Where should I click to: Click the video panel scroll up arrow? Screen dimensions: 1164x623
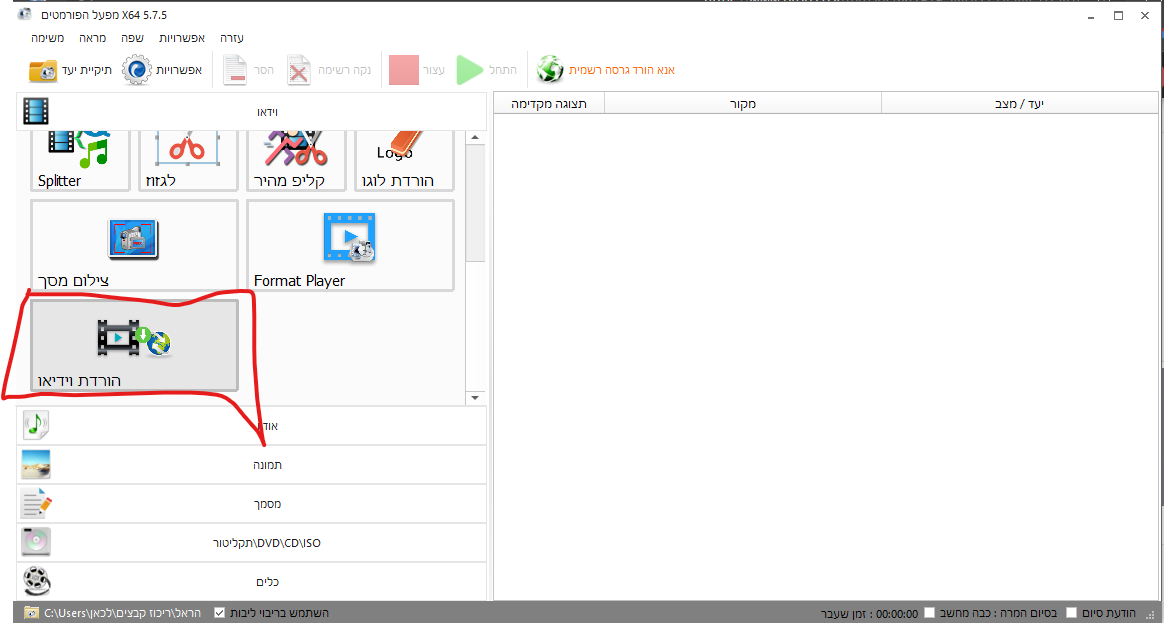[x=475, y=138]
